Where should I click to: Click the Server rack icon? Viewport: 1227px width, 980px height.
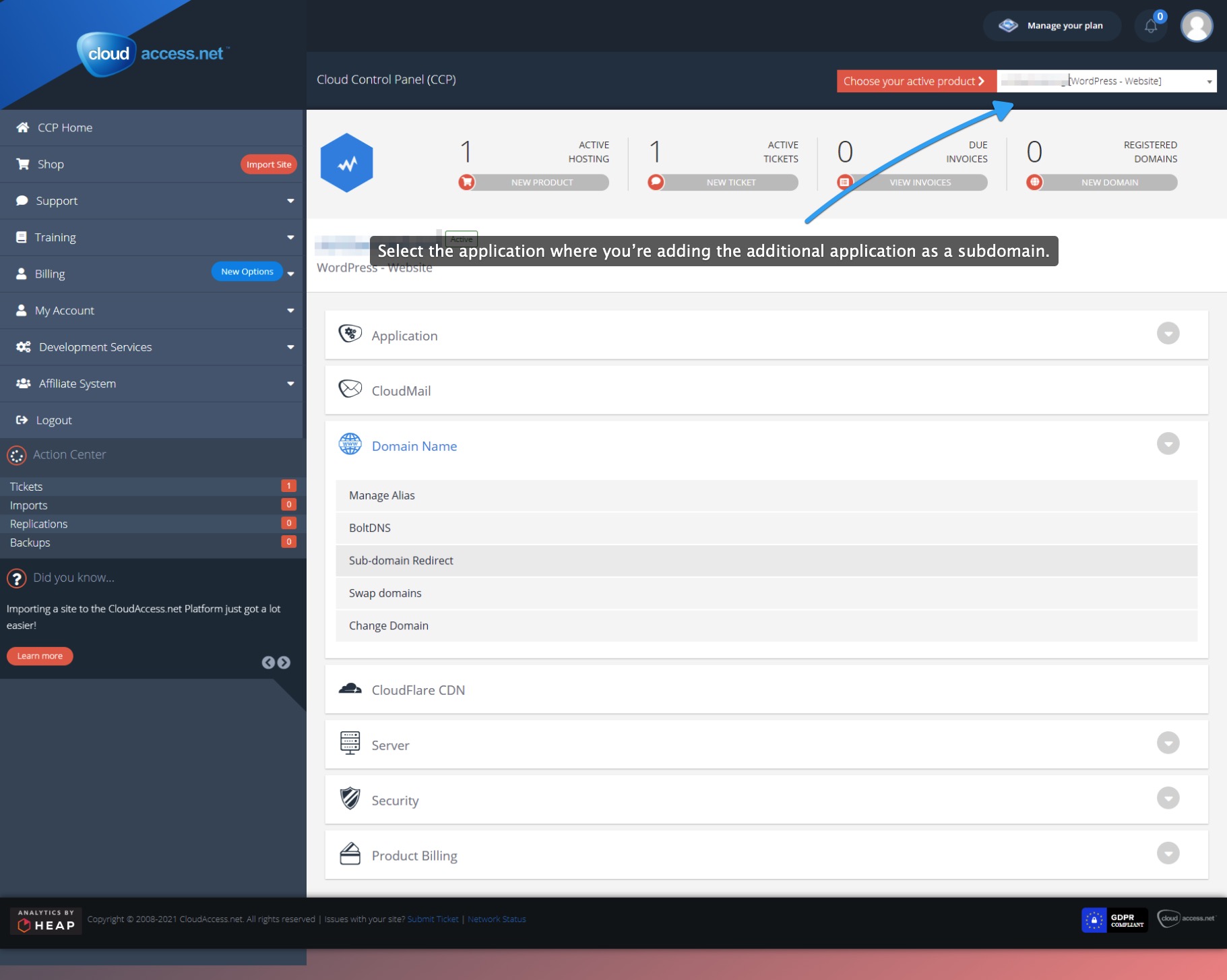[x=350, y=743]
